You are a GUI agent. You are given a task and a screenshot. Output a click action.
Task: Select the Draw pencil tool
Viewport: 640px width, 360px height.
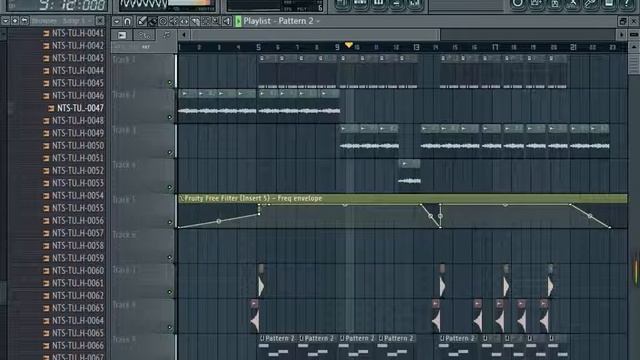click(x=142, y=21)
